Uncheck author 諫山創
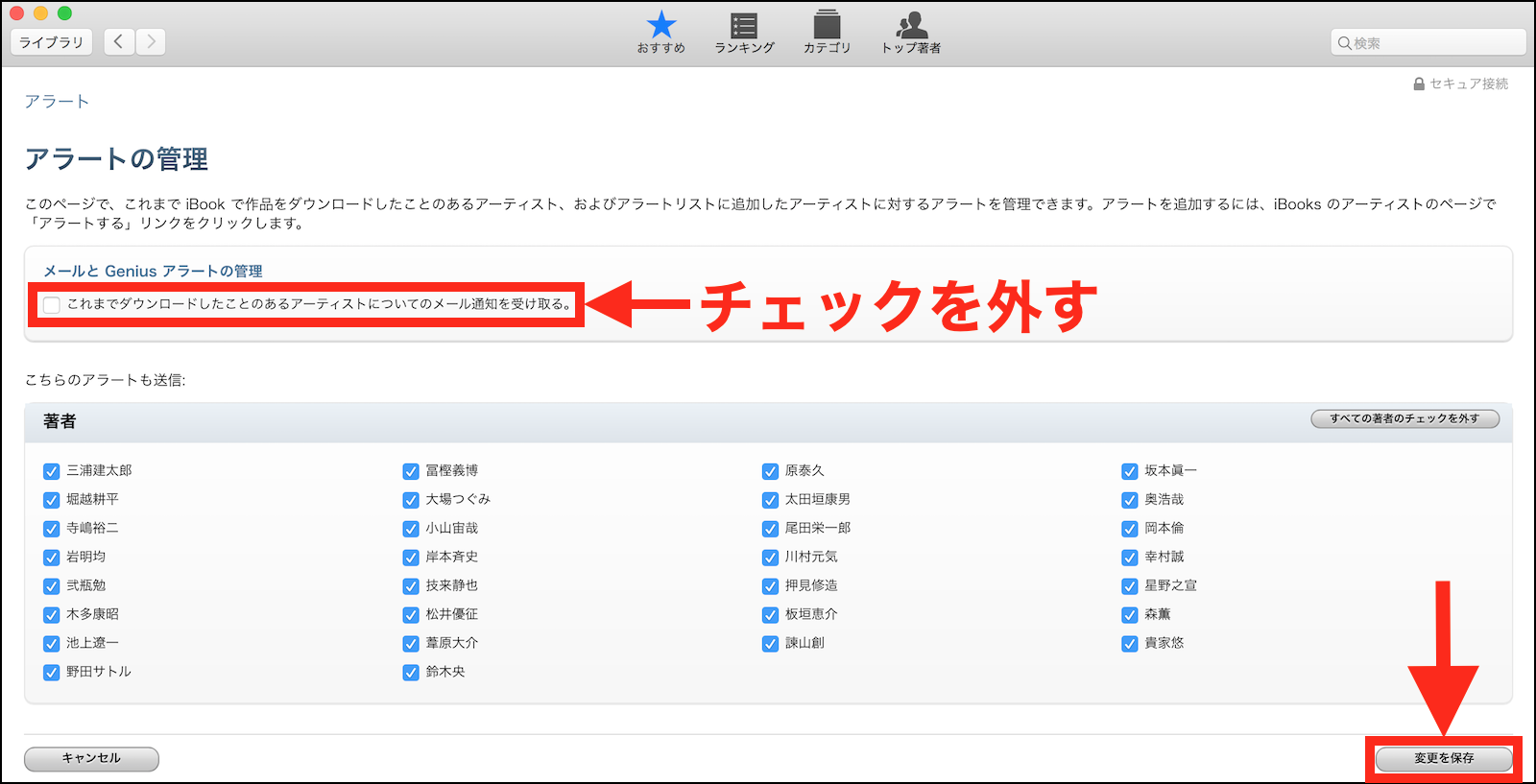 [770, 644]
